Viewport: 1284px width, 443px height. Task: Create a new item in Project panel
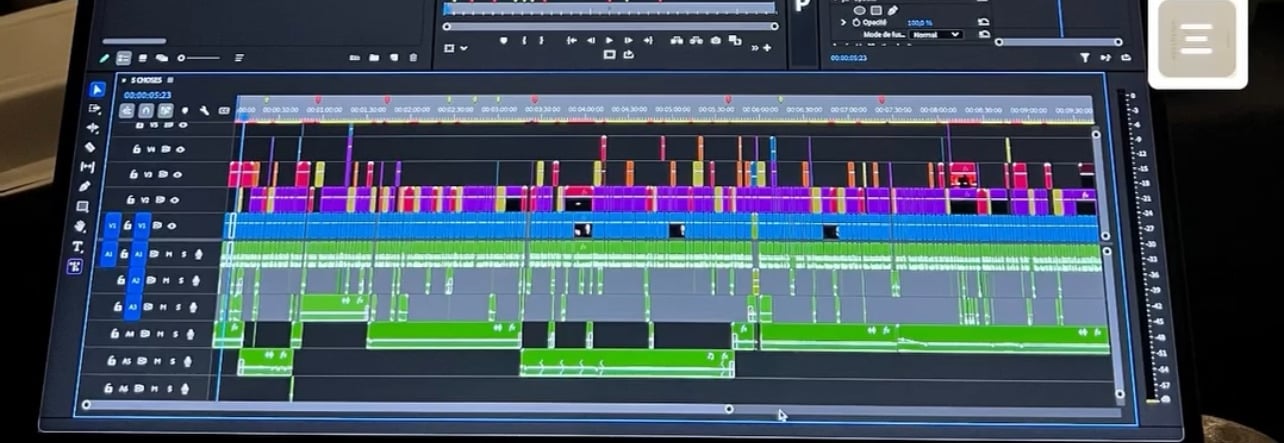click(x=394, y=57)
